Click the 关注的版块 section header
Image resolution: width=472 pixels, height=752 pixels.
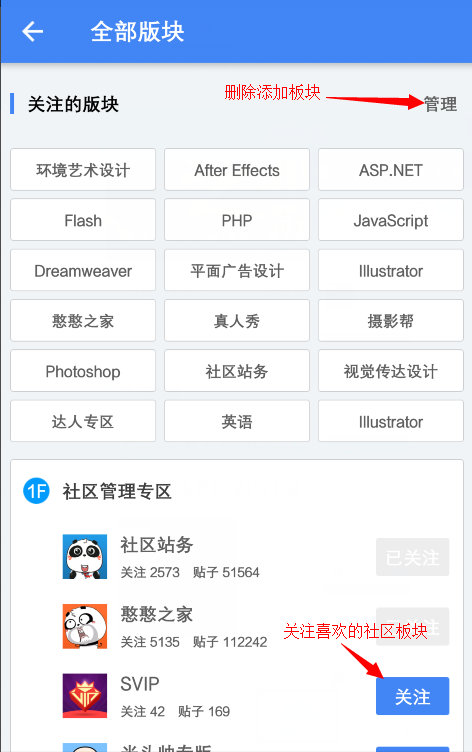tap(73, 104)
